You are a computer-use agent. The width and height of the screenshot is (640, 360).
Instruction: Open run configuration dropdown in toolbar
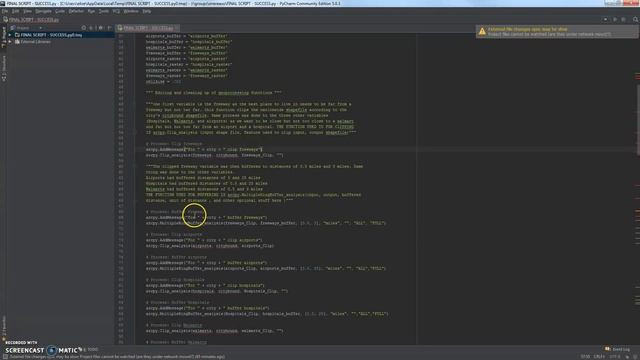coord(605,19)
